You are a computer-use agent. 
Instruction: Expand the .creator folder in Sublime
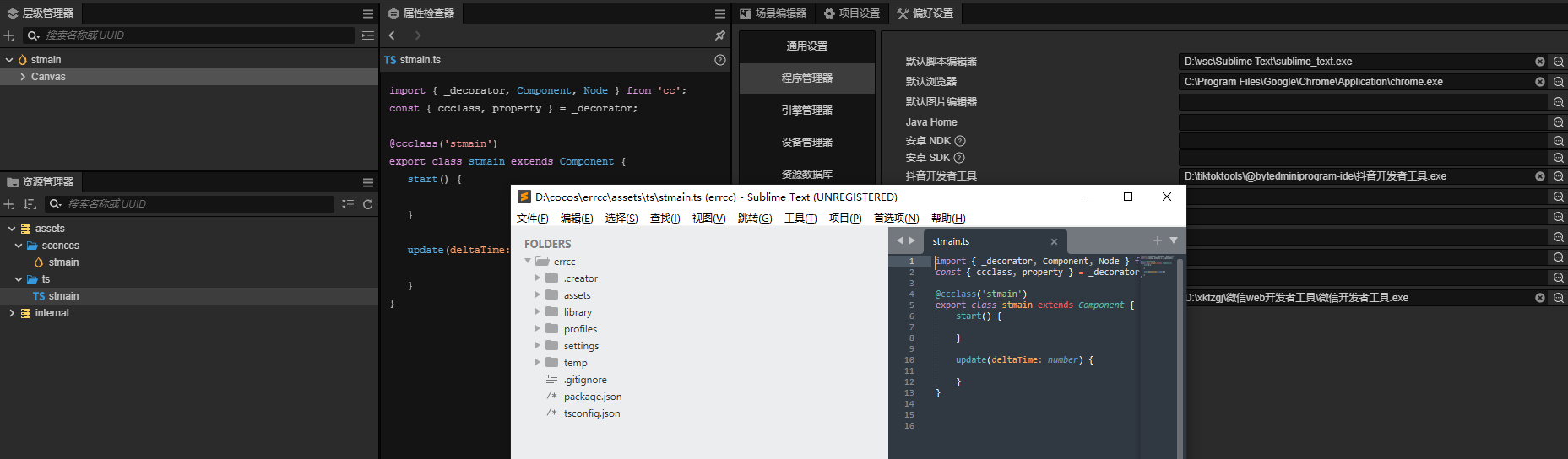[x=538, y=278]
